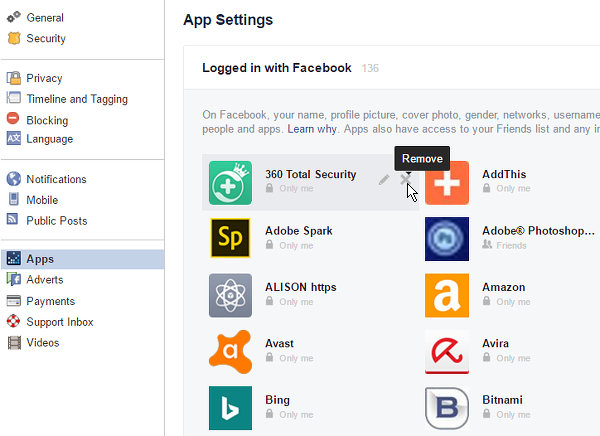Viewport: 600px width, 436px height.
Task: Click the 360 Total Security app icon
Action: coord(230,183)
